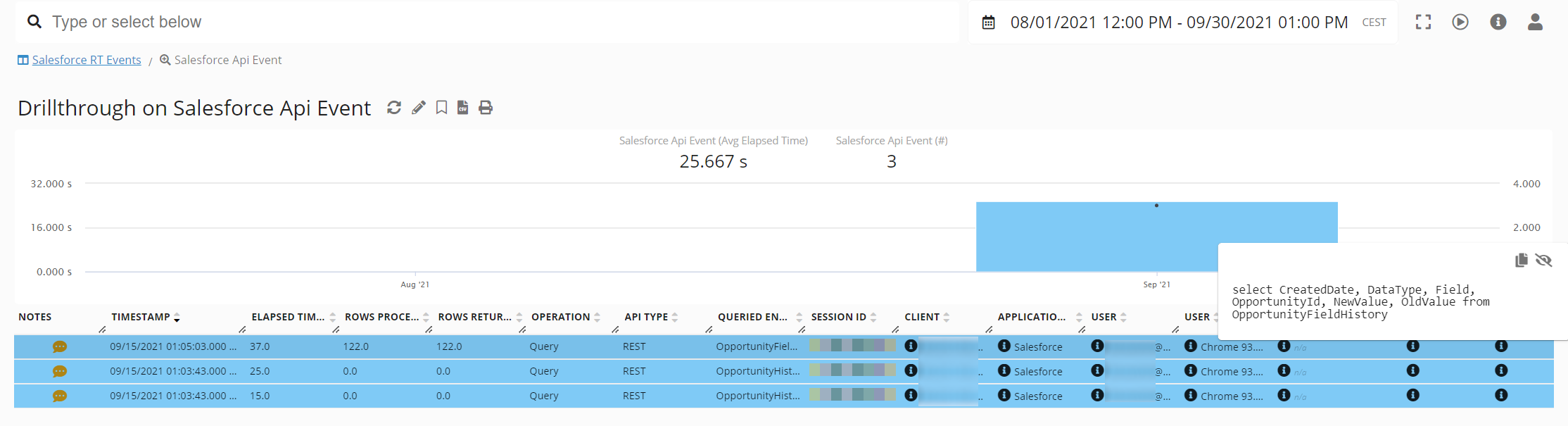Screen dimensions: 1568x426
Task: Open the user profile icon
Action: [x=1535, y=23]
